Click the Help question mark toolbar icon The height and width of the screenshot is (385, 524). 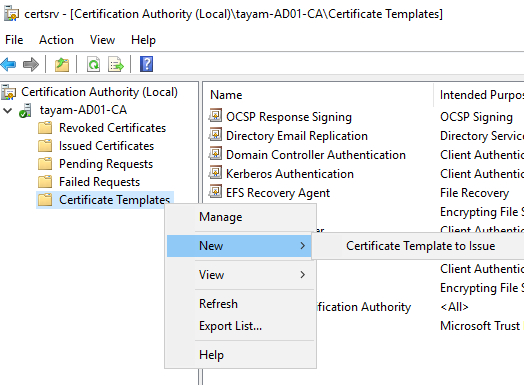tap(146, 64)
